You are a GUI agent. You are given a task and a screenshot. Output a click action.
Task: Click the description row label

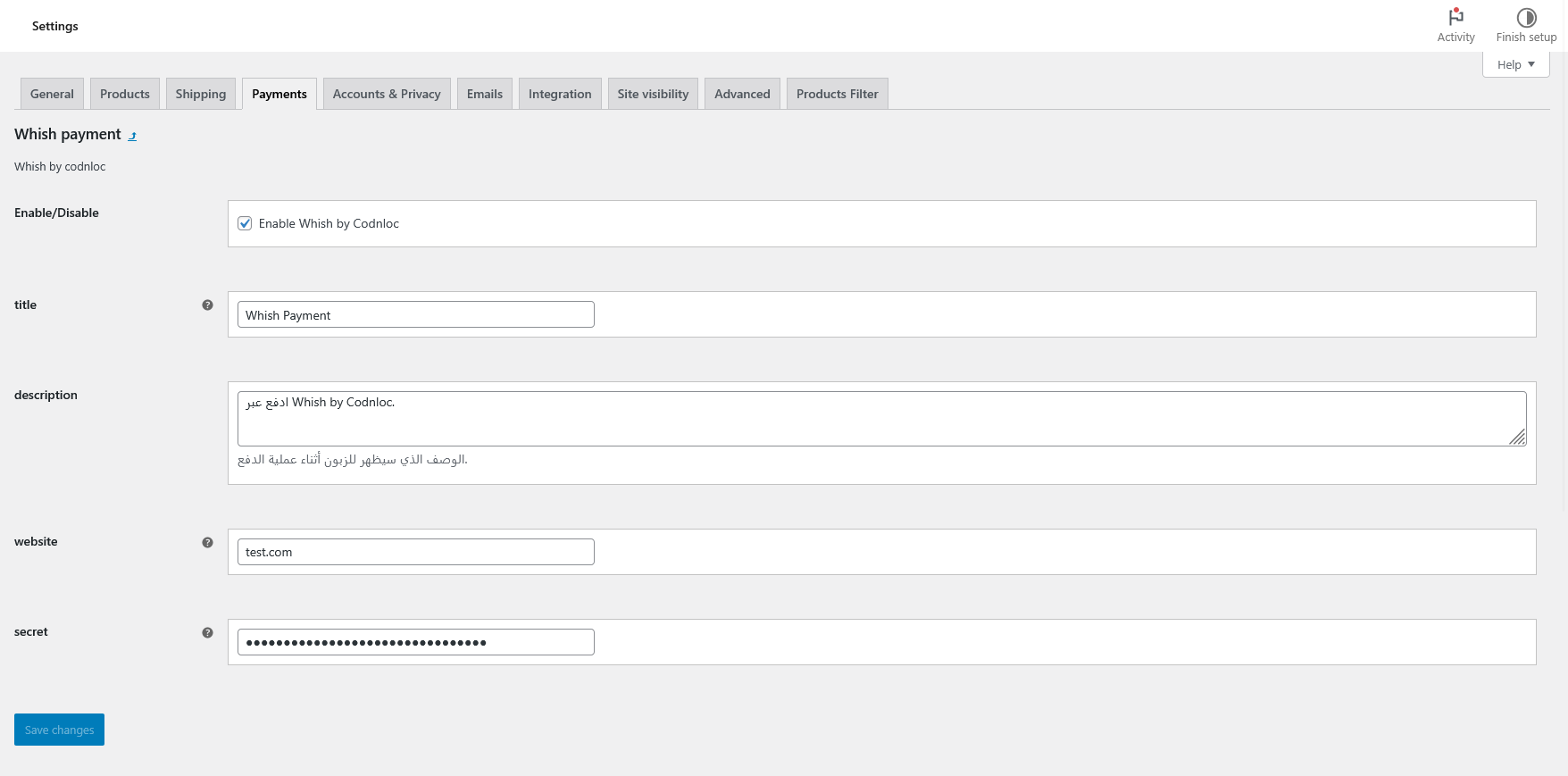(46, 395)
